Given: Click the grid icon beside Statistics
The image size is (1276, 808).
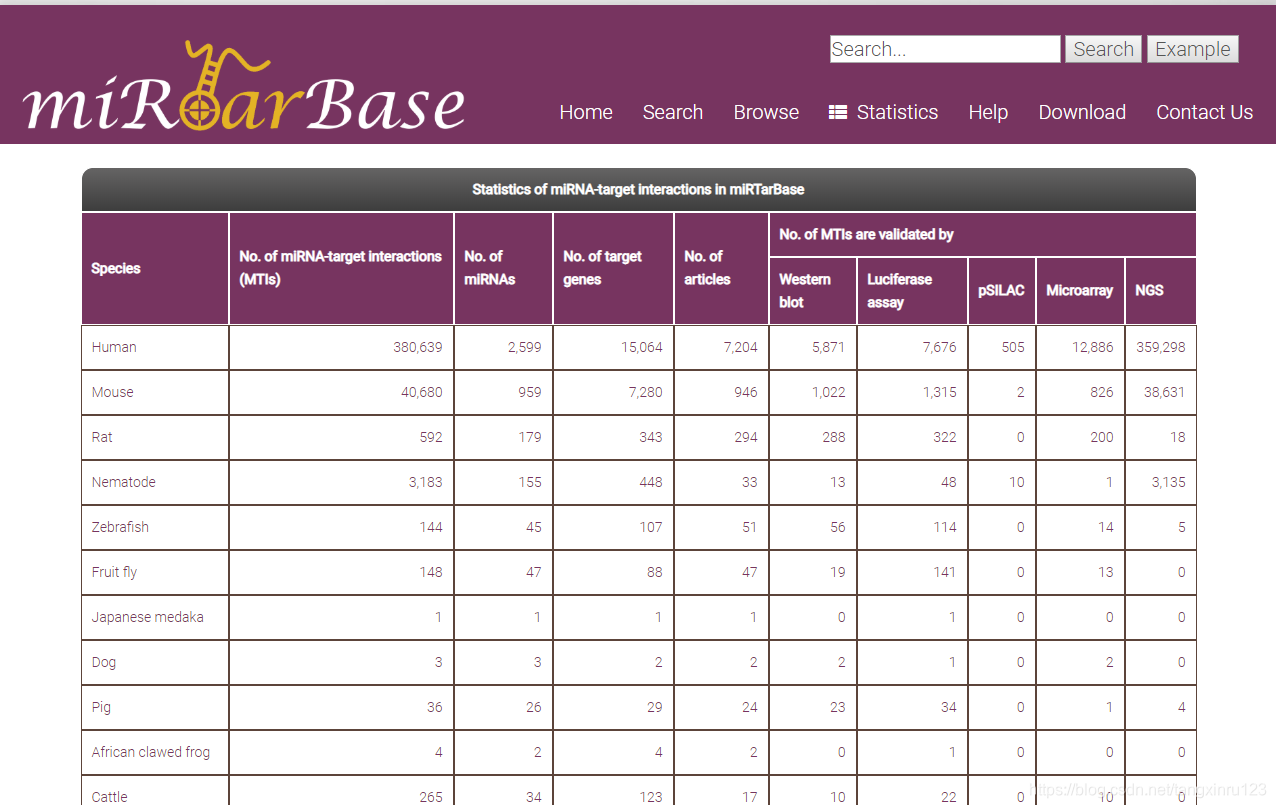Looking at the screenshot, I should 838,112.
